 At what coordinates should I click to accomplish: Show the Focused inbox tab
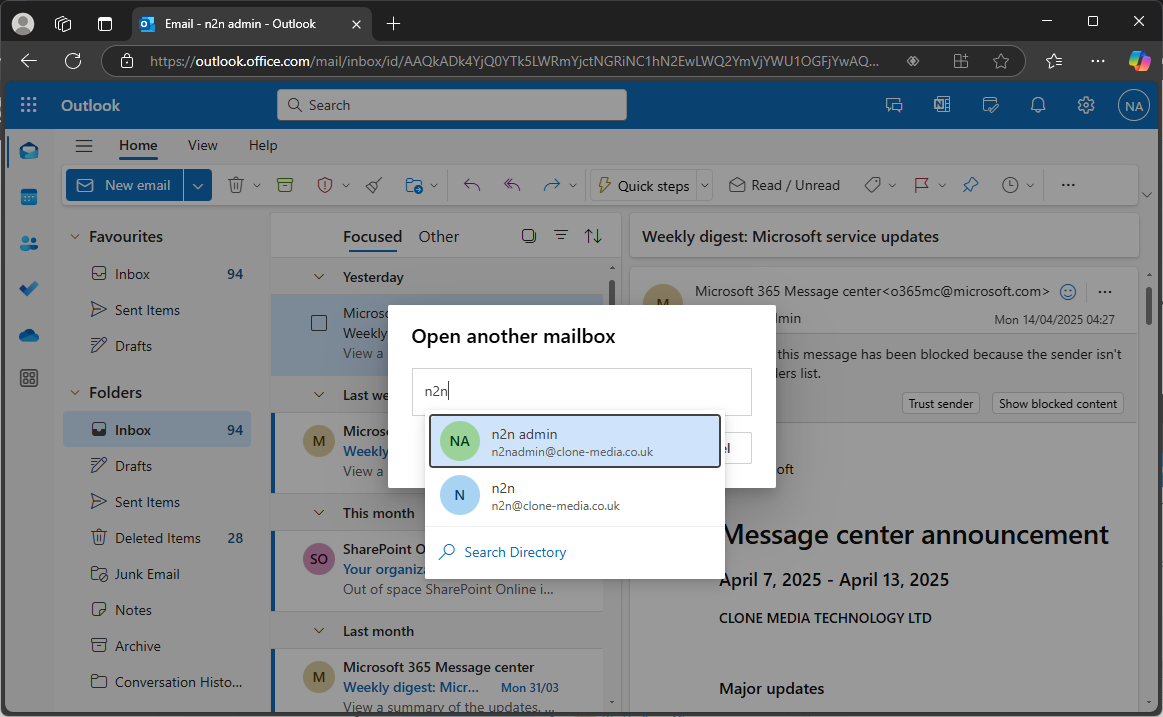pos(372,237)
